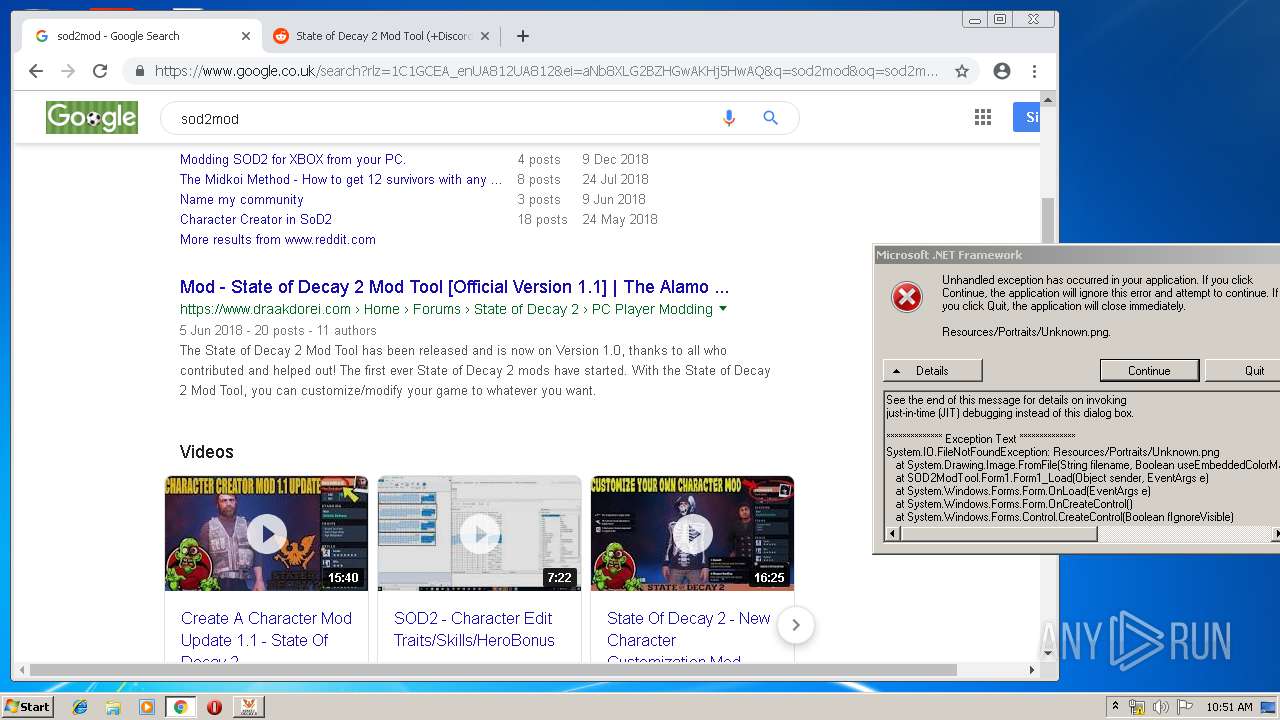
Task: Open the Google apps grid
Action: 983,118
